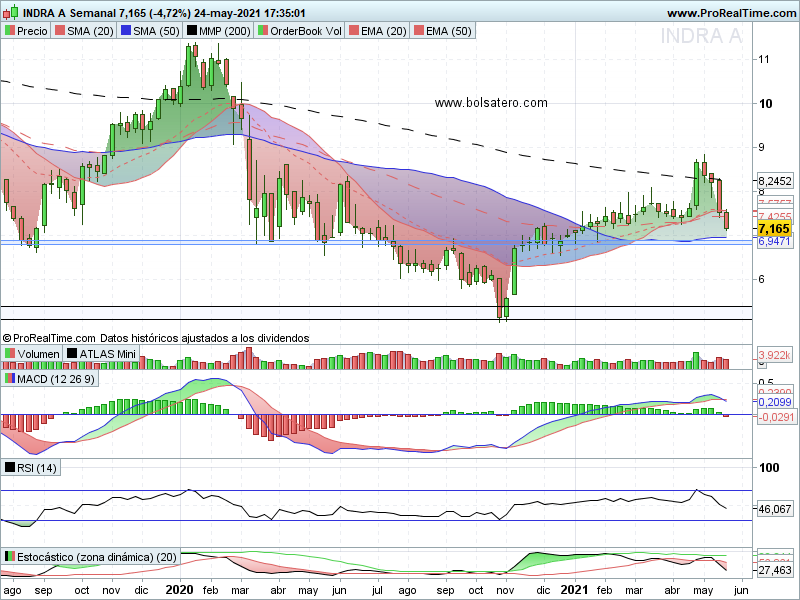Click the OrderBook Vol legend icon
This screenshot has width=800, height=600.
tap(263, 32)
